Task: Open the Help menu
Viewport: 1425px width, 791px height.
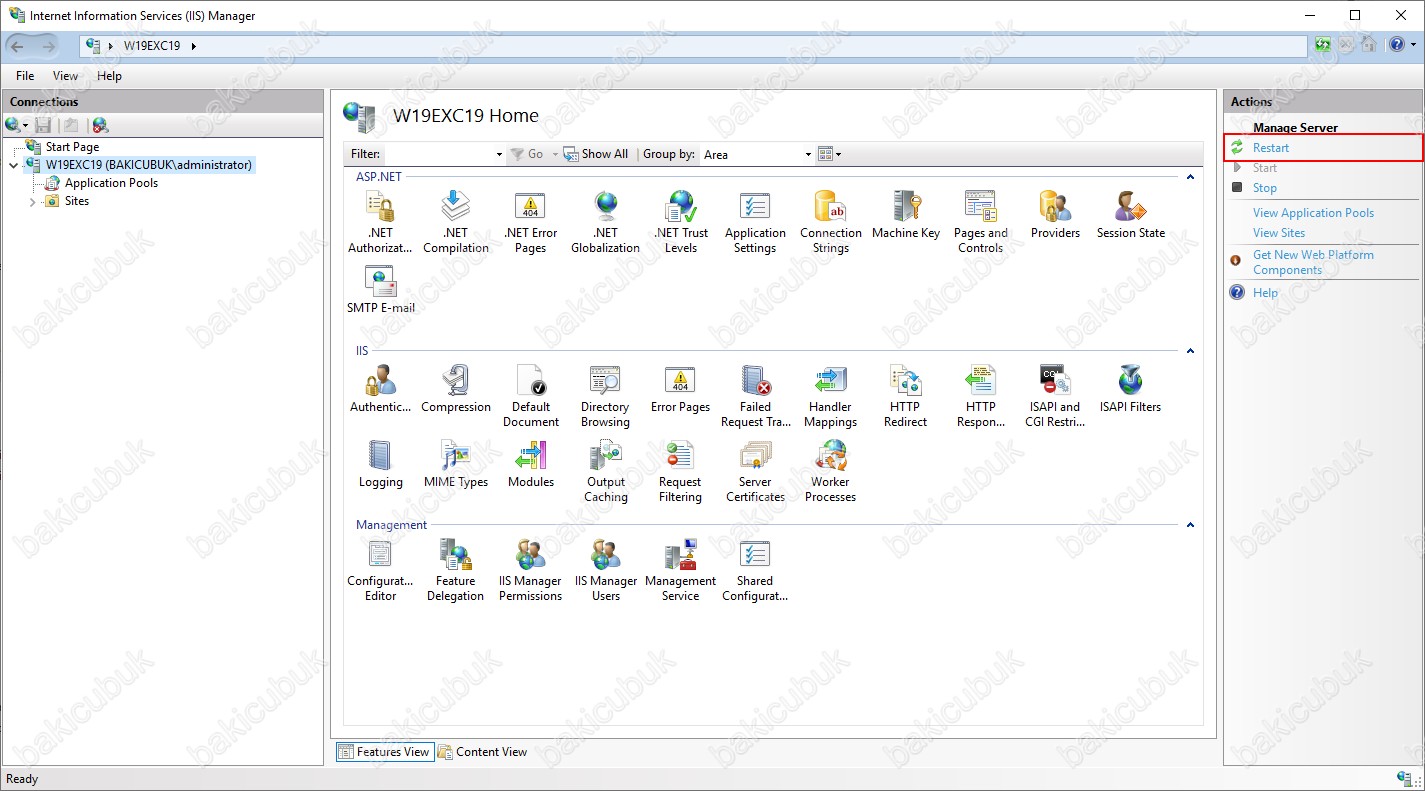Action: (109, 76)
